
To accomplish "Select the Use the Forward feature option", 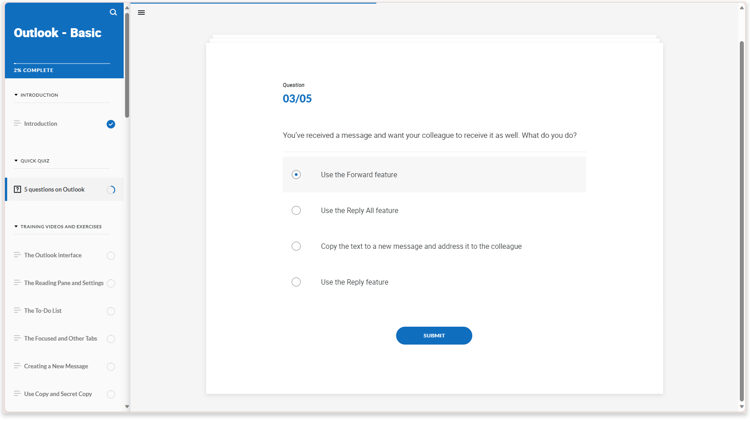I will click(296, 175).
